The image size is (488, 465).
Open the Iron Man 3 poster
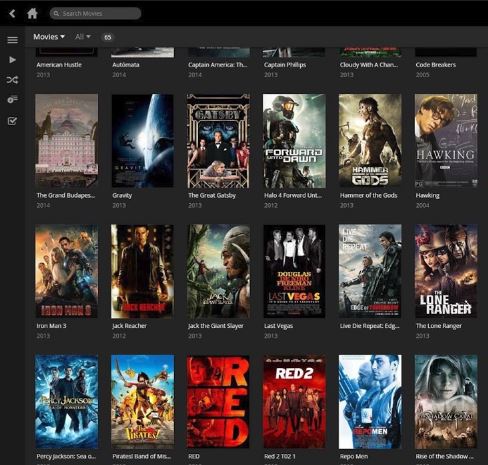click(x=67, y=271)
